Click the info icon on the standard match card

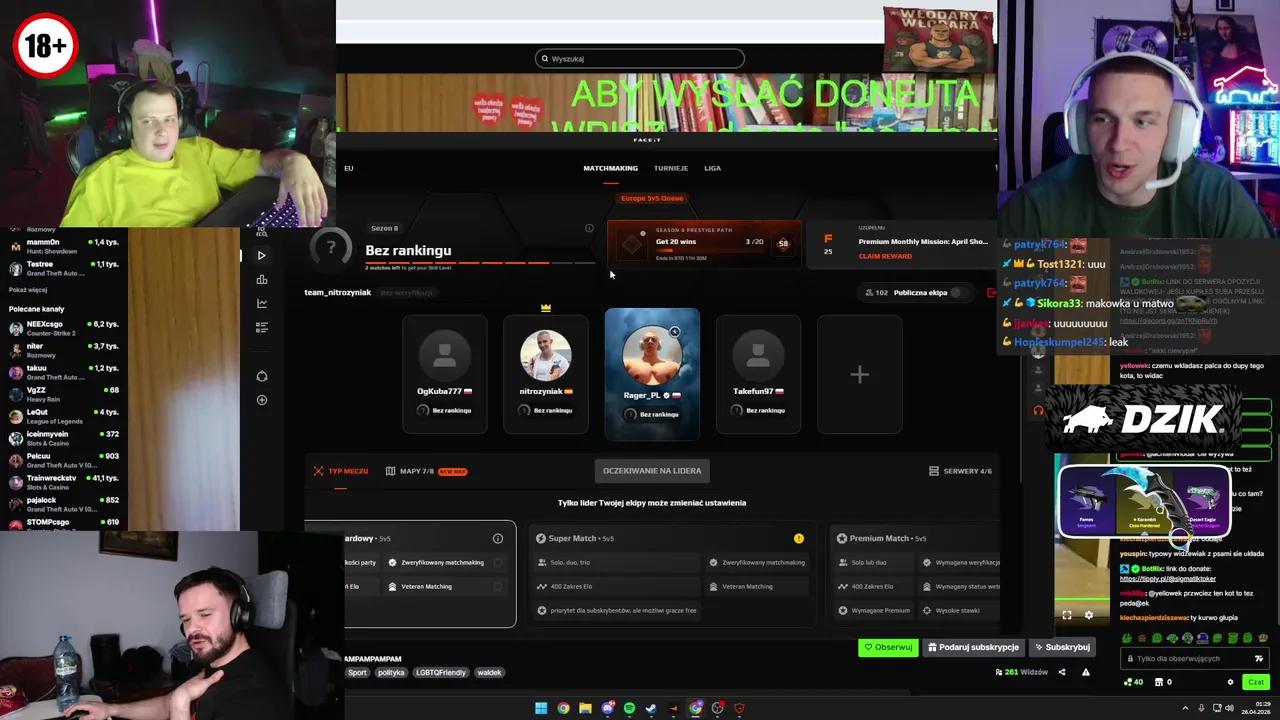click(497, 538)
